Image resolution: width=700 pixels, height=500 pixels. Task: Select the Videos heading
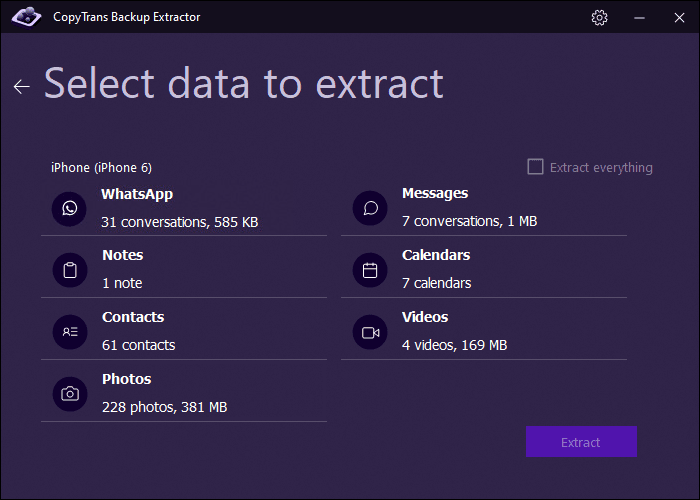(x=425, y=317)
